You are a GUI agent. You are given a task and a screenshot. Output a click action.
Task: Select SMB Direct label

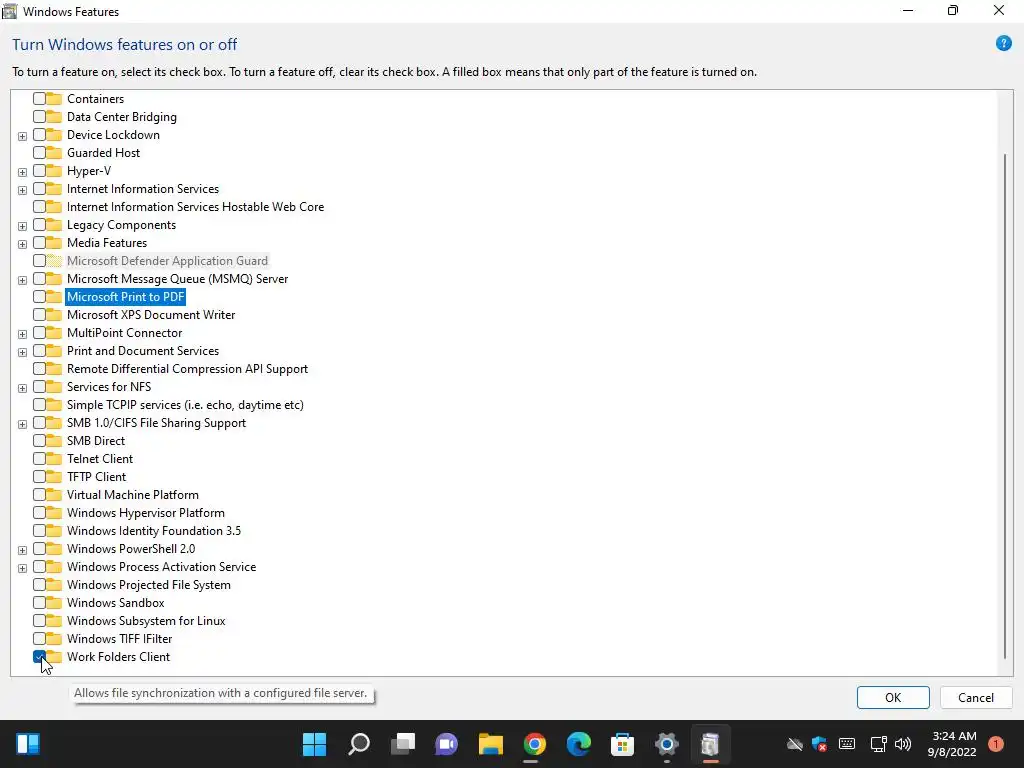pyautogui.click(x=96, y=441)
